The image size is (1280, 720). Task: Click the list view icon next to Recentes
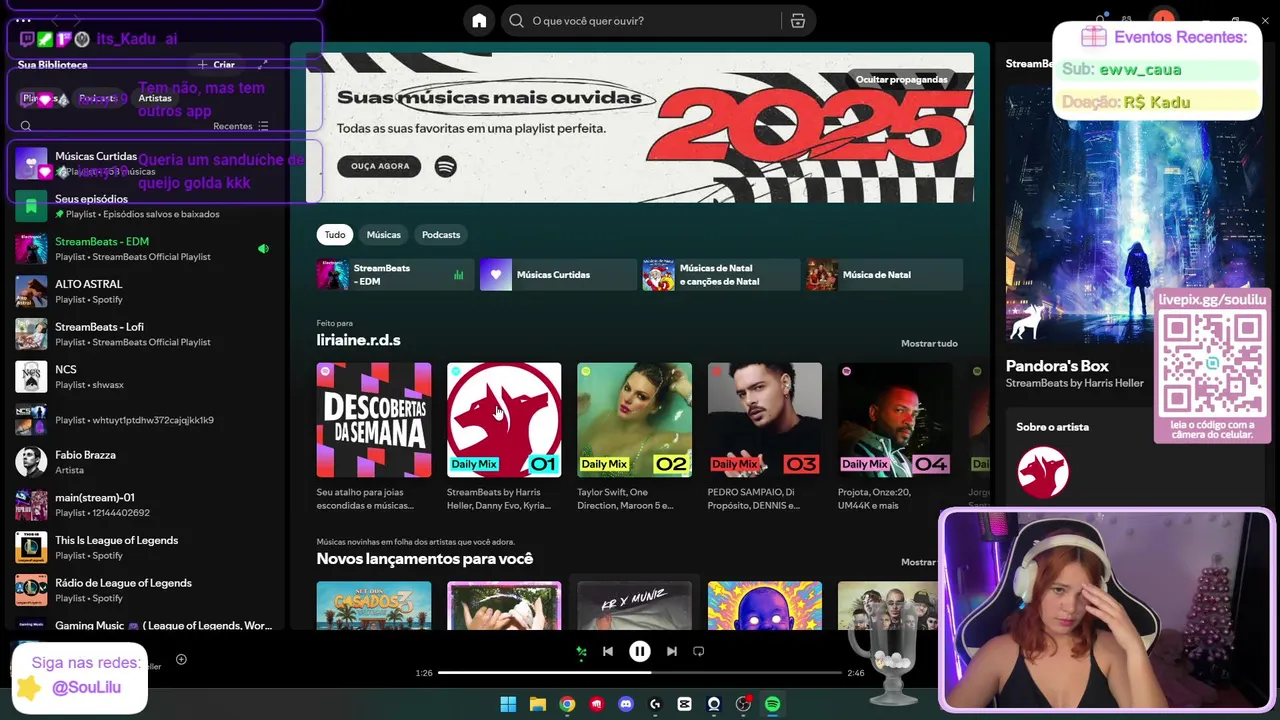(x=263, y=126)
